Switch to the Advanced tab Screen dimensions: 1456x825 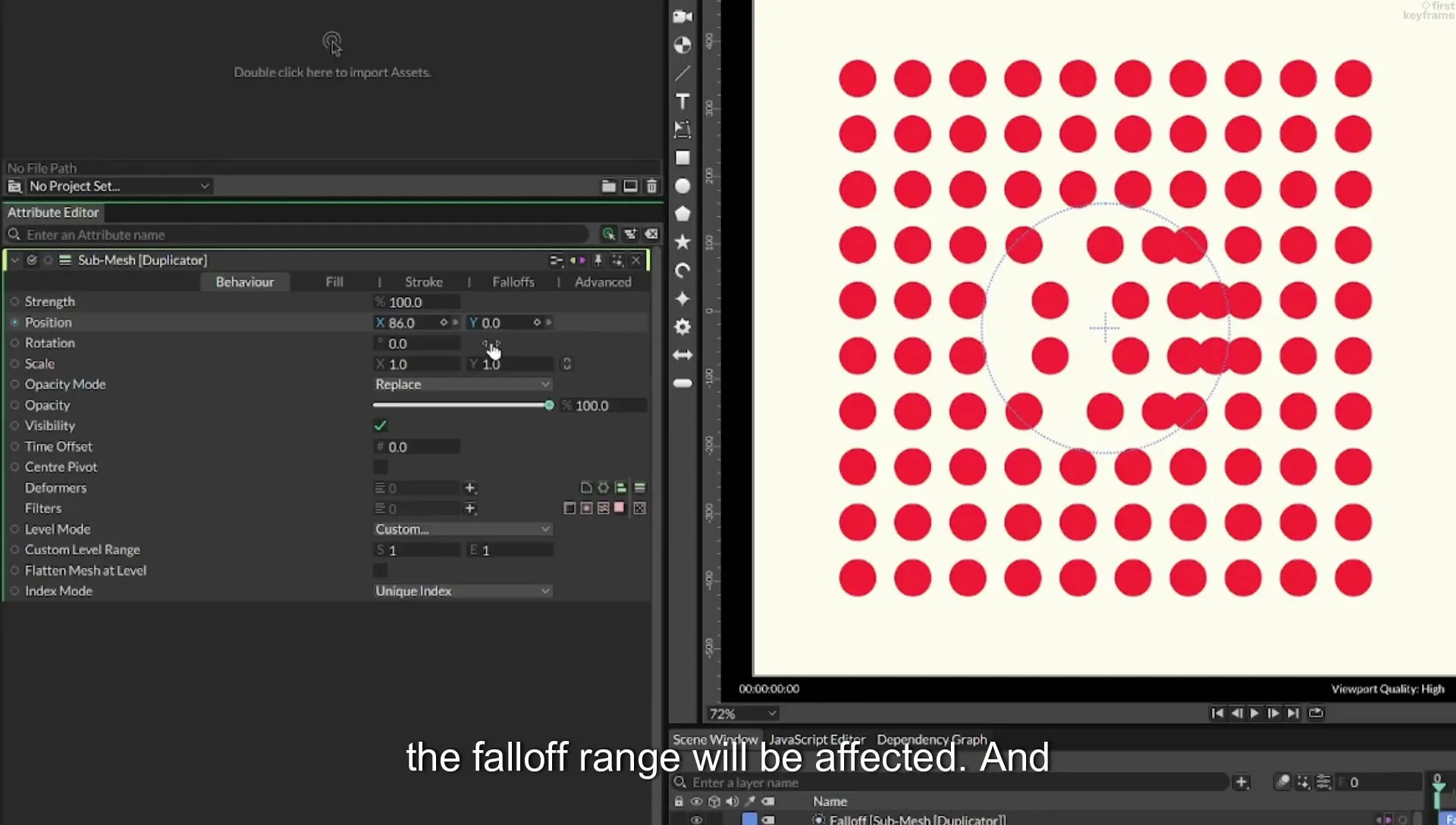coord(603,282)
